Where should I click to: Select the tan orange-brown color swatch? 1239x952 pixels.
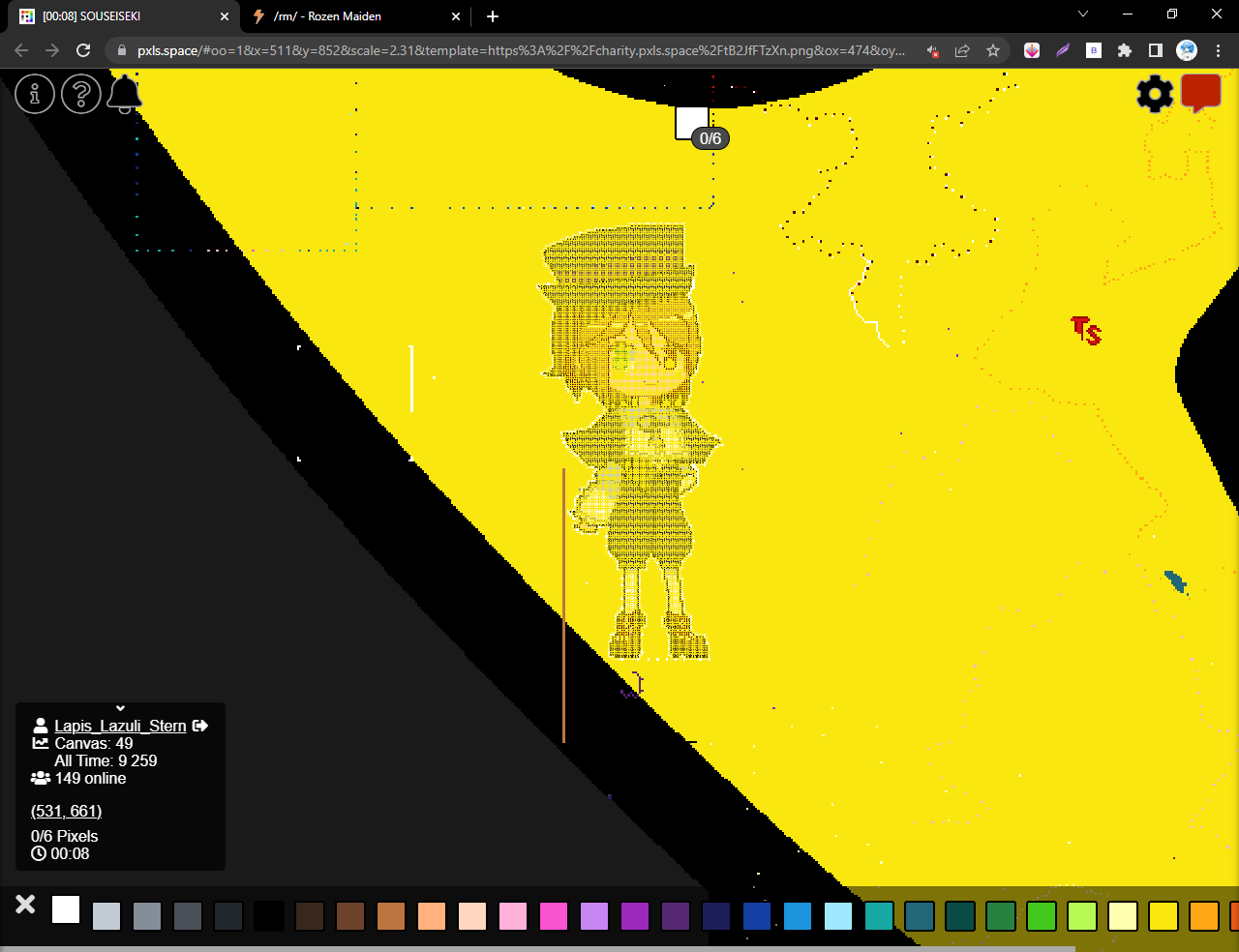tap(391, 916)
